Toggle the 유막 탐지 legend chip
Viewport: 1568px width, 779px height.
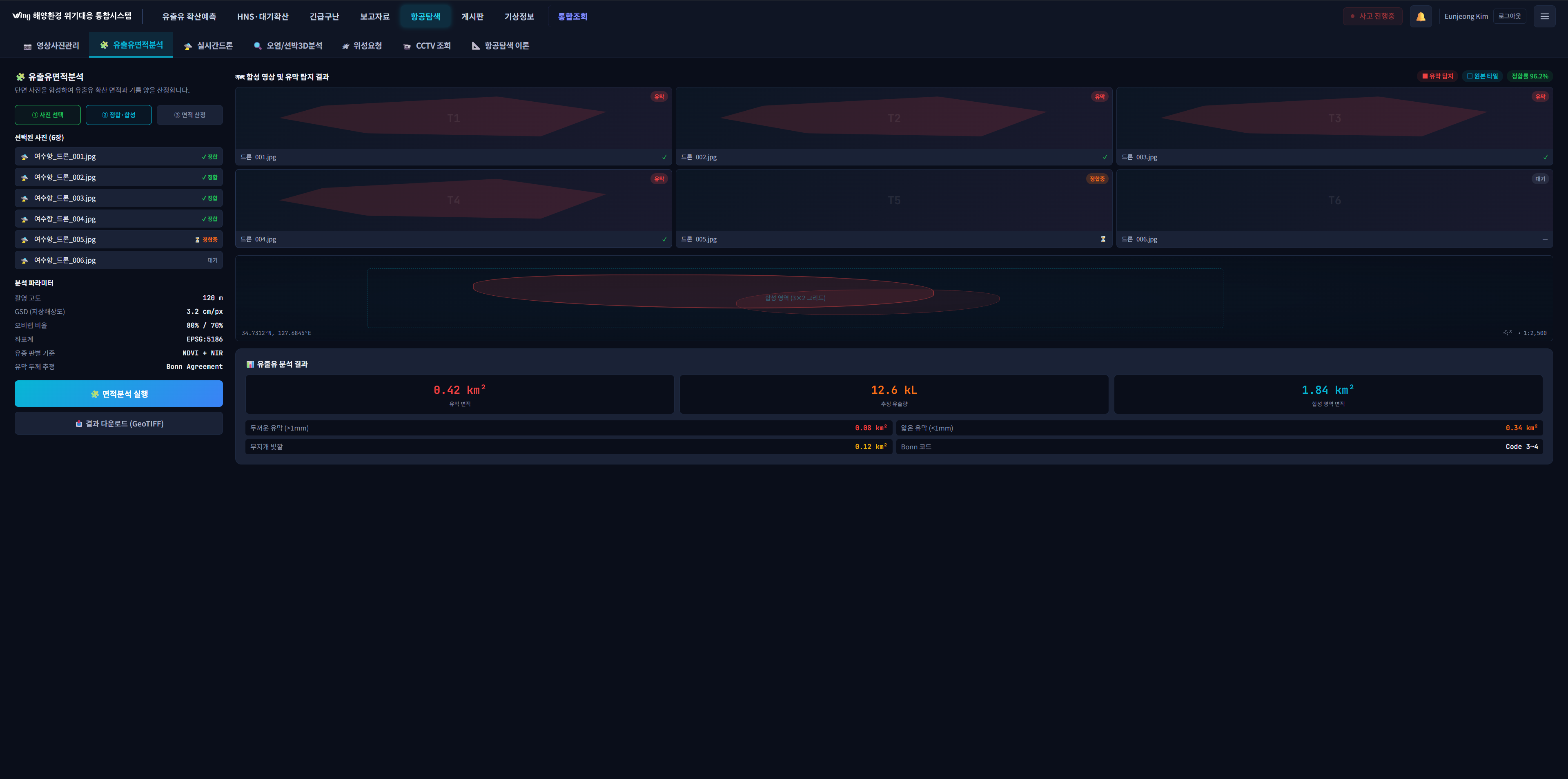click(1437, 76)
